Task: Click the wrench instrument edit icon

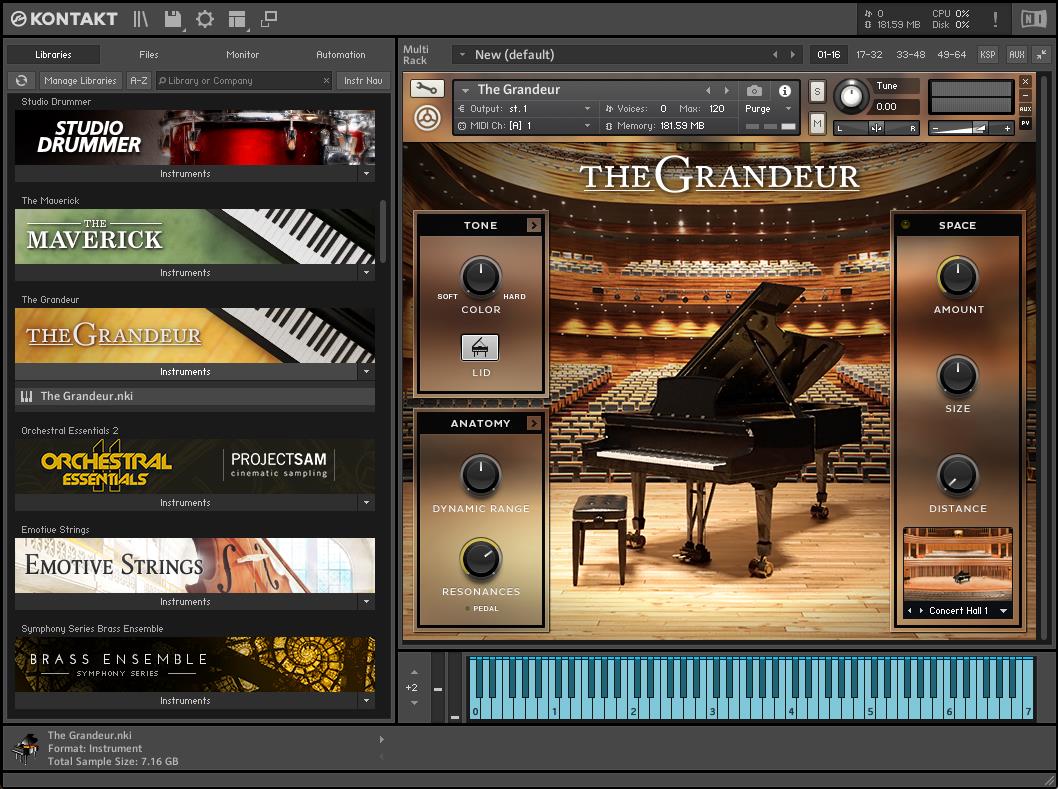Action: pyautogui.click(x=427, y=89)
